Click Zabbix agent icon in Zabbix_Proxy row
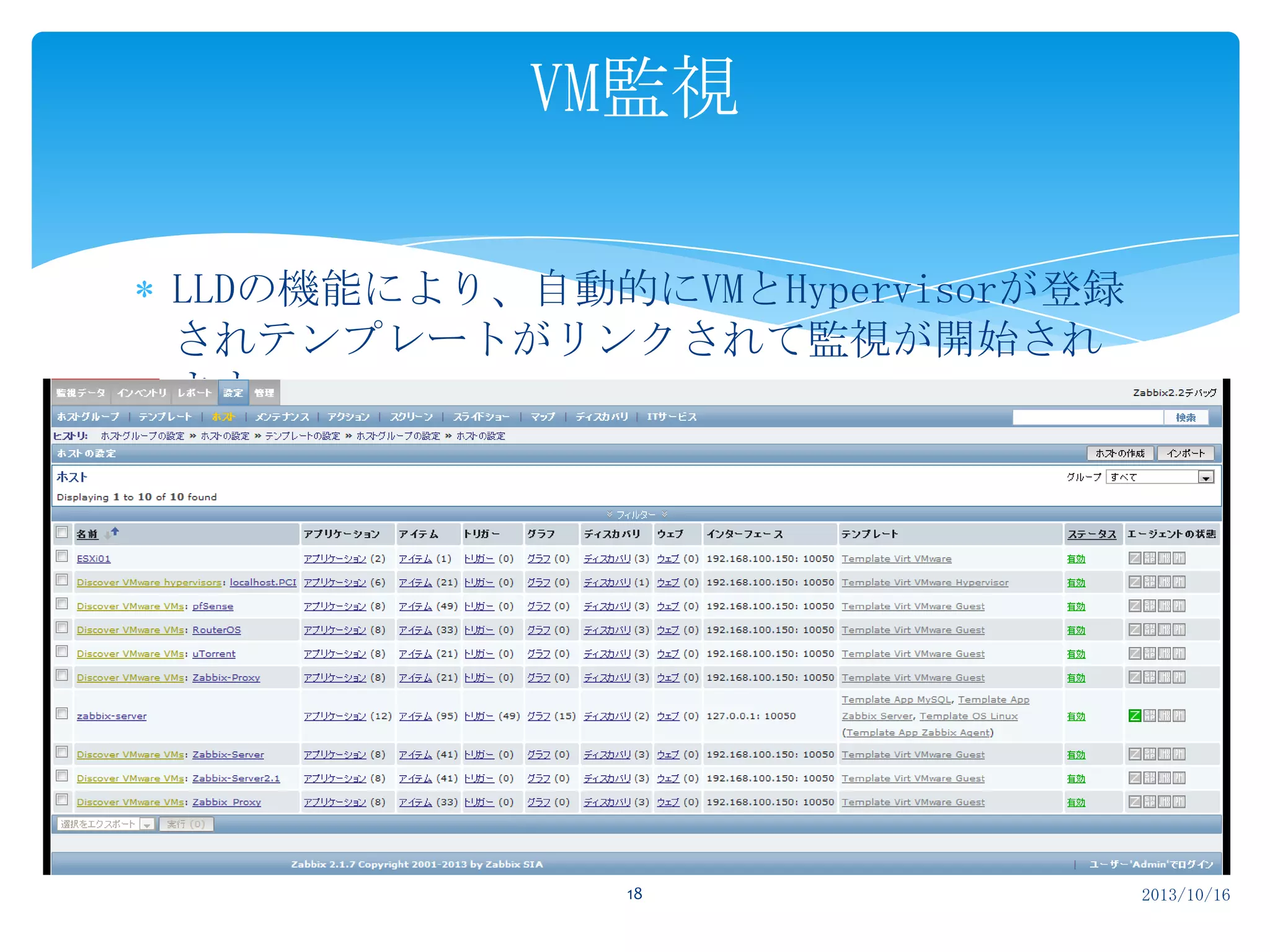This screenshot has width=1270, height=952. [1134, 802]
